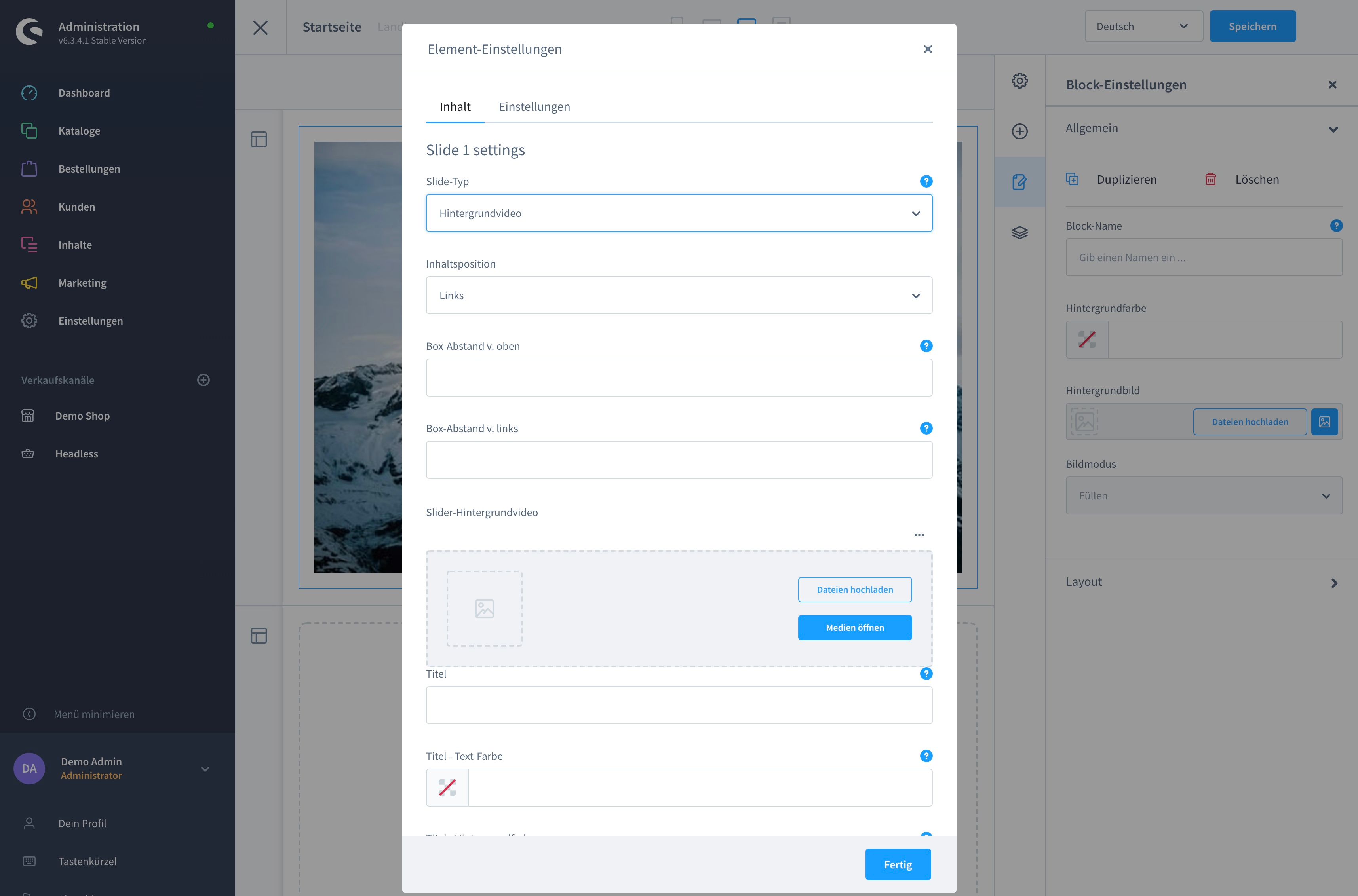
Task: Click Dateien hochladen in the video upload area
Action: (x=855, y=590)
